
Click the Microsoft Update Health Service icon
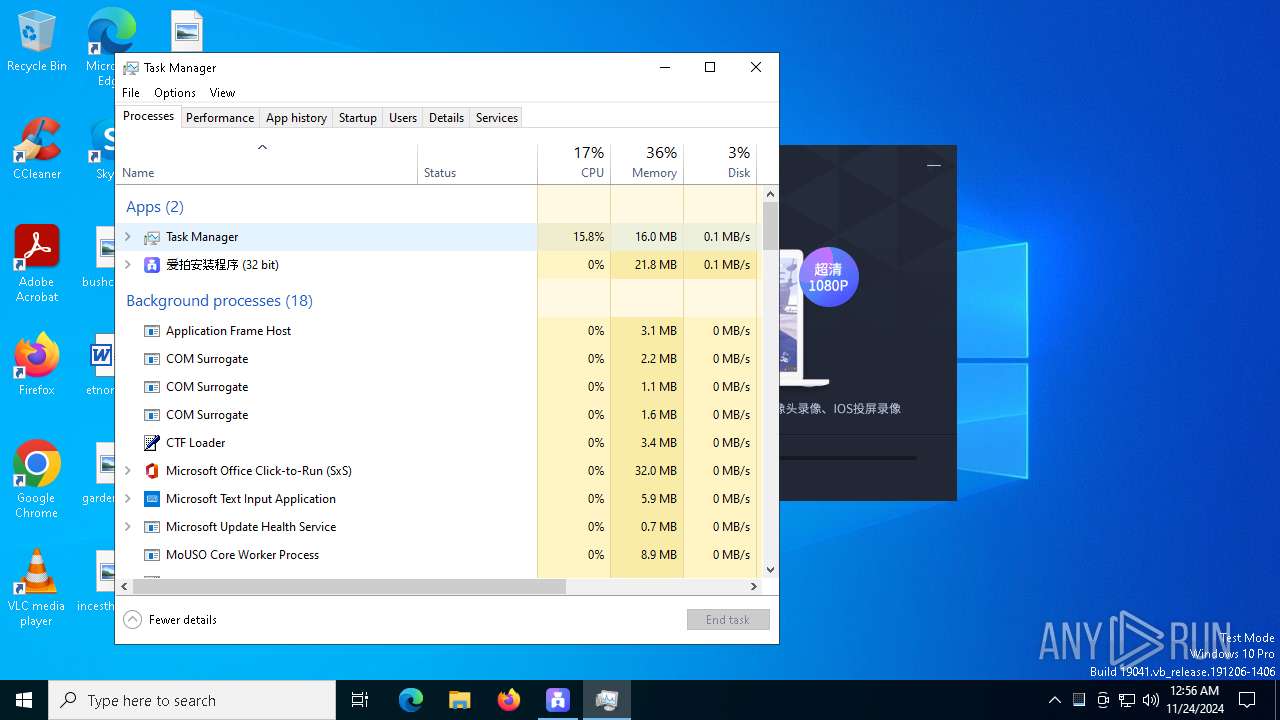[x=152, y=527]
